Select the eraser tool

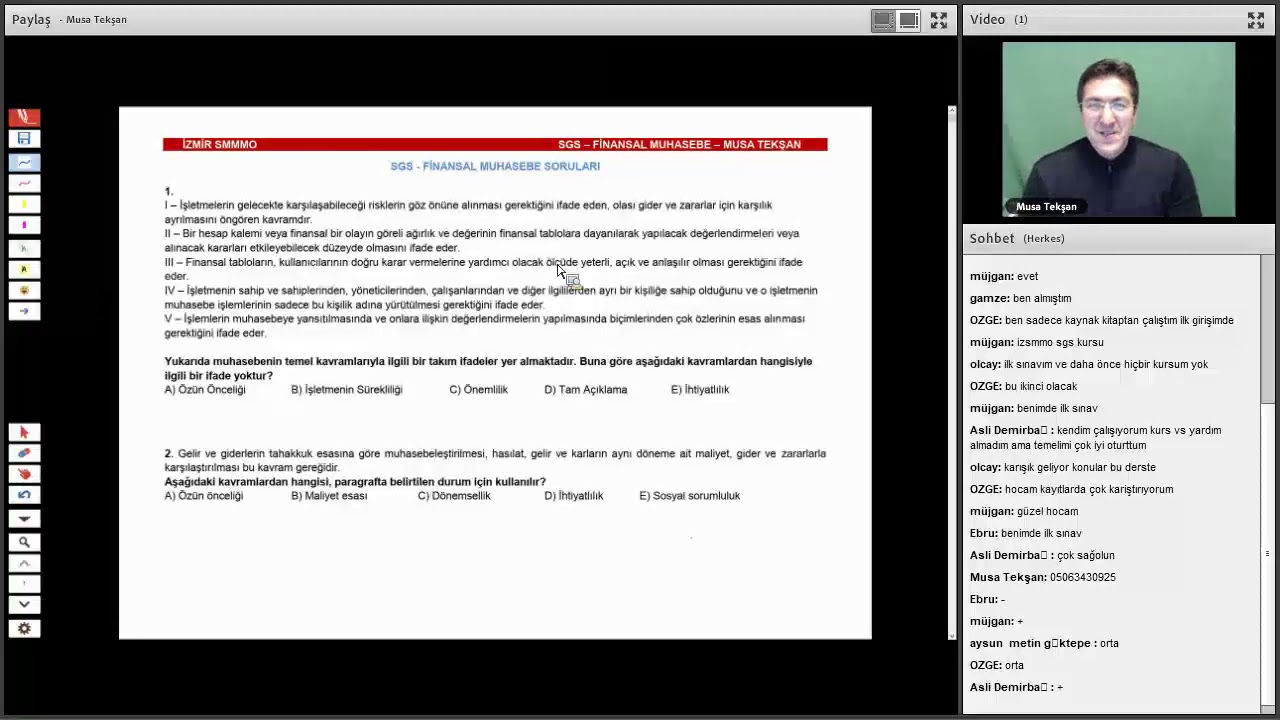click(x=24, y=453)
